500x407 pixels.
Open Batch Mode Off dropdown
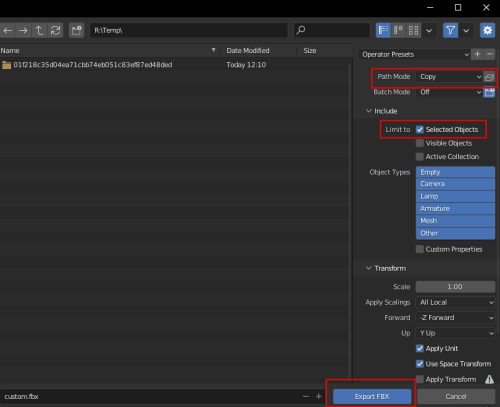pos(449,92)
